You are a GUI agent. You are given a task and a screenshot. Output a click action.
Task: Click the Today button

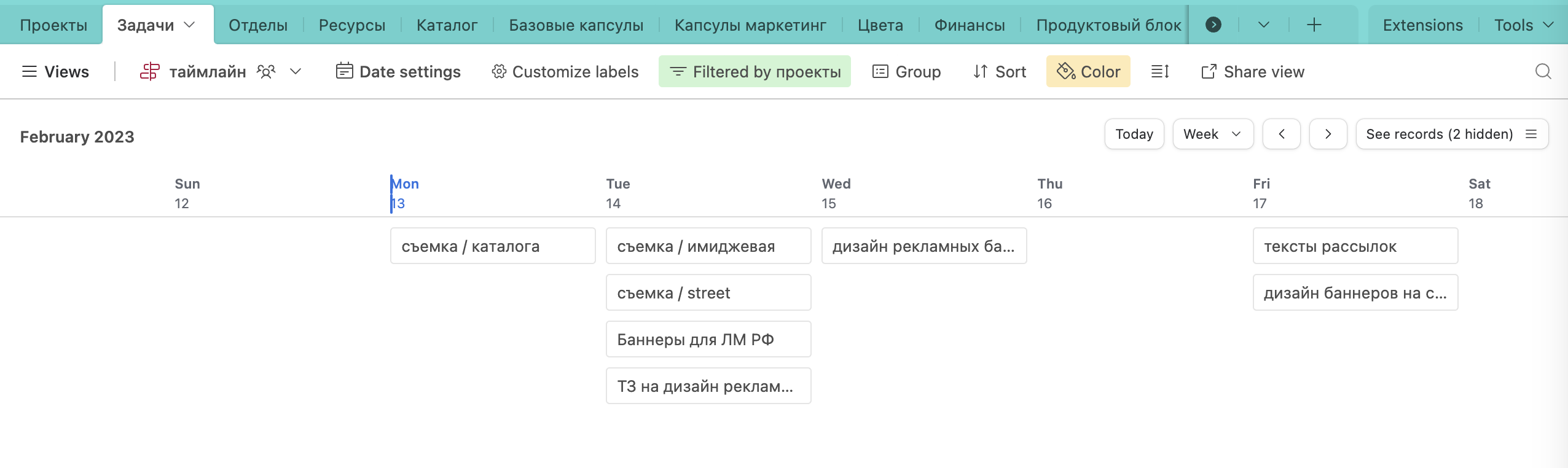tap(1134, 134)
